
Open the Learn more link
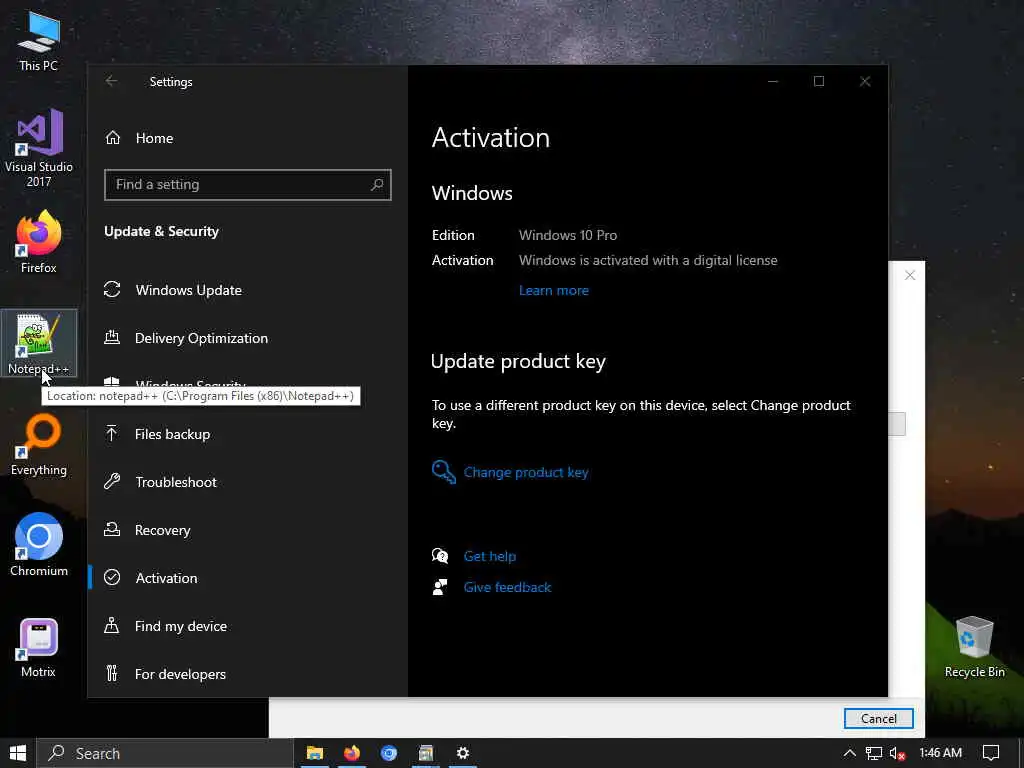click(x=554, y=291)
